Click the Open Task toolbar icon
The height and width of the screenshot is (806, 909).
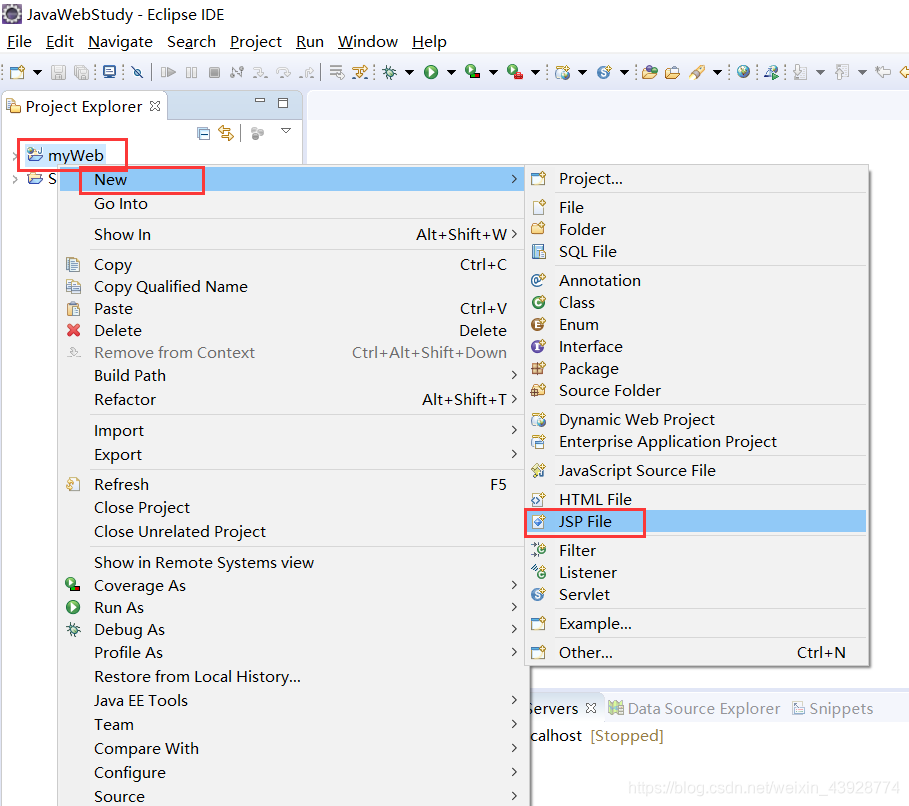click(672, 72)
